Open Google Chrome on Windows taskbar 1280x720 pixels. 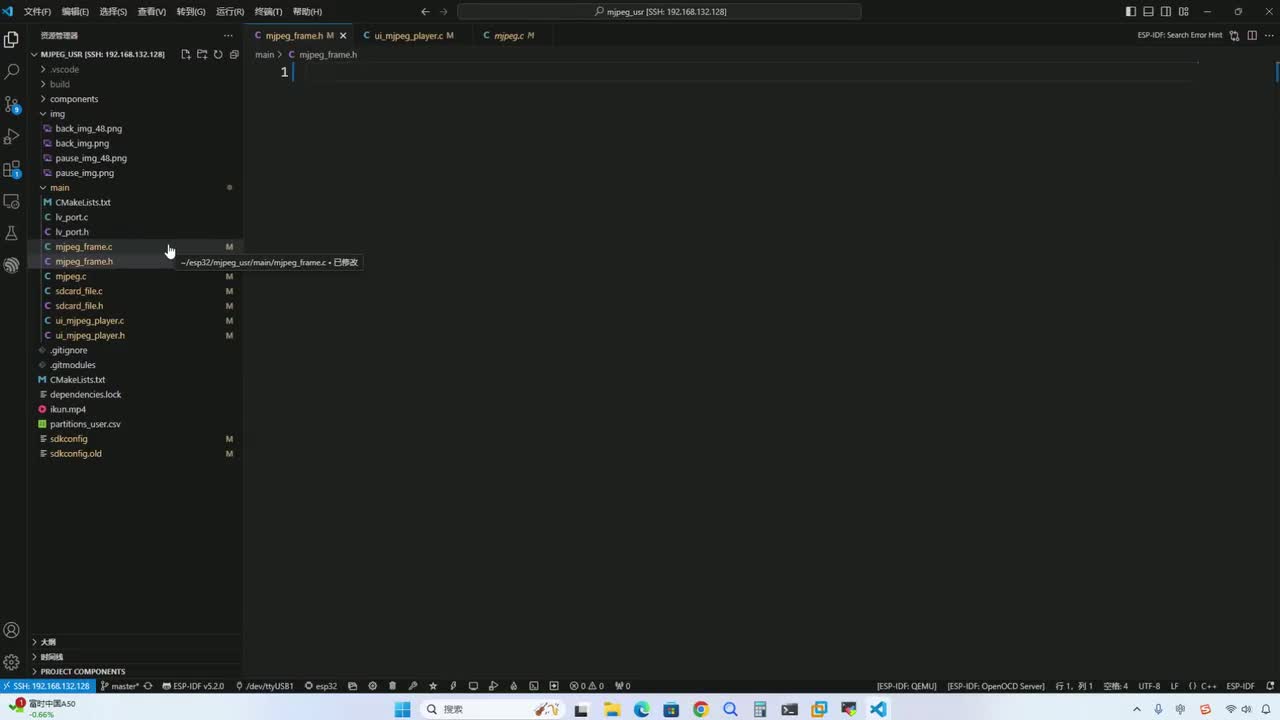701,709
